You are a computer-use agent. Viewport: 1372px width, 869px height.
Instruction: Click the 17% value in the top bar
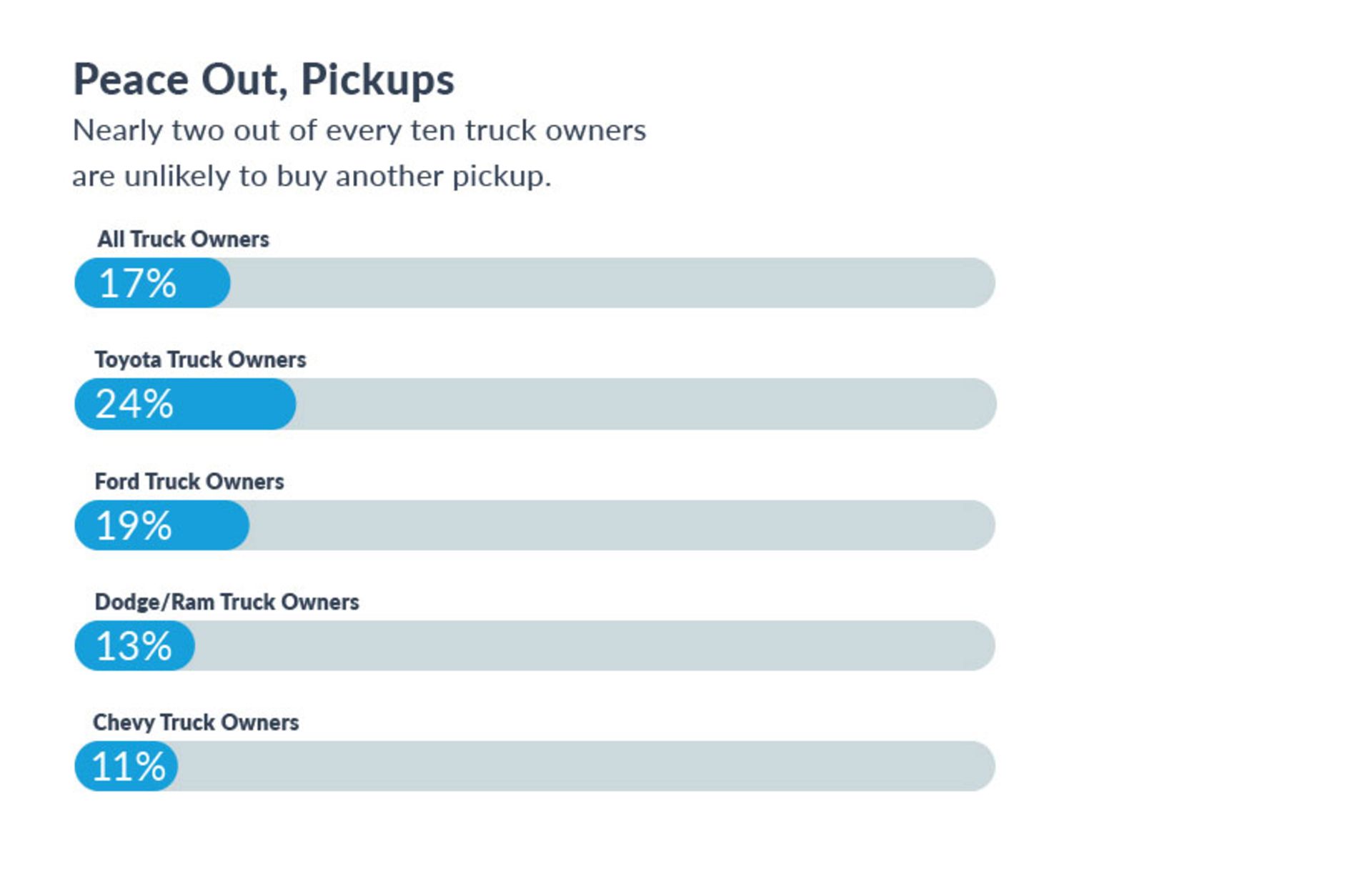click(137, 283)
